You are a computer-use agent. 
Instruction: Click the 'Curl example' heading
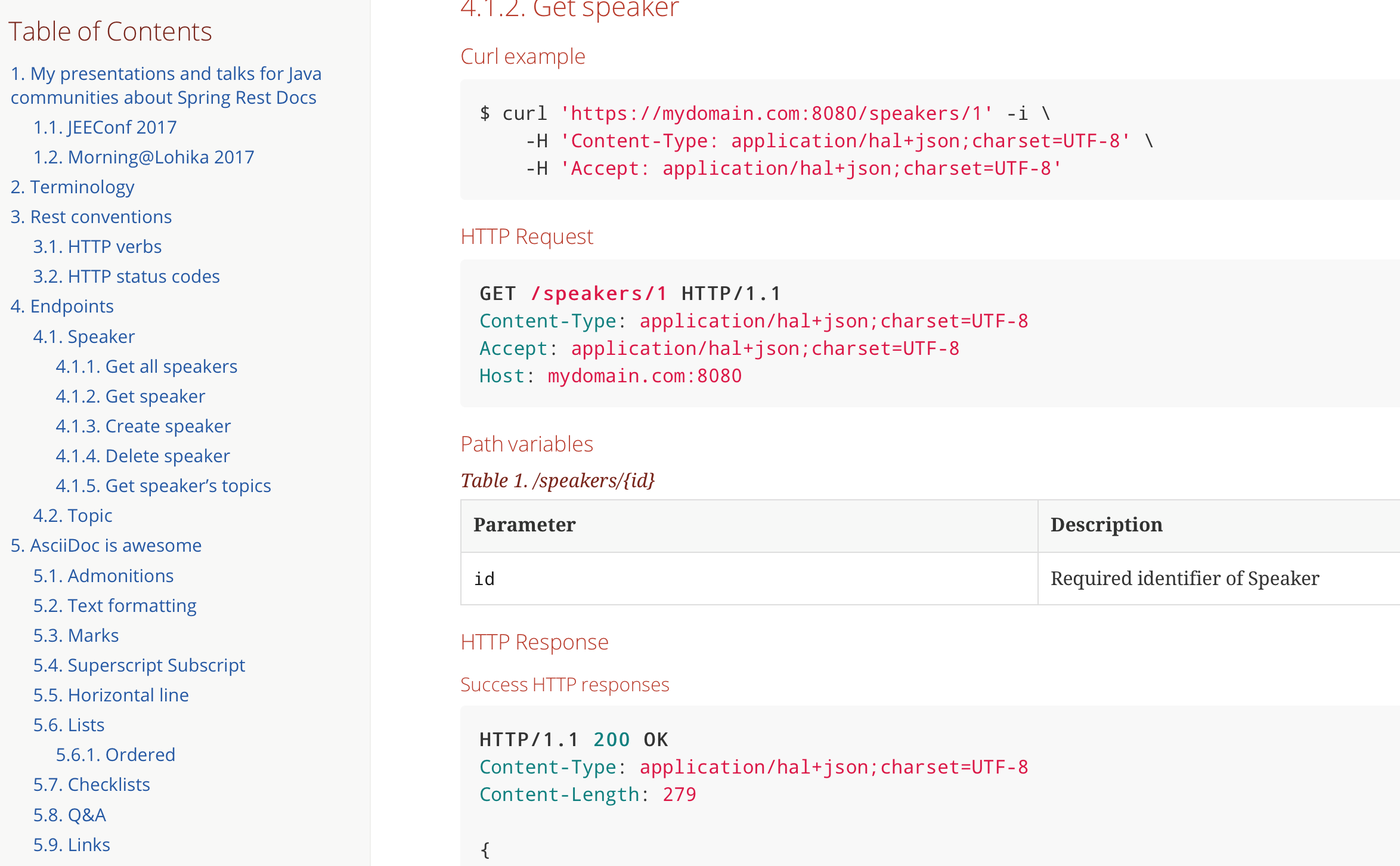(x=523, y=57)
